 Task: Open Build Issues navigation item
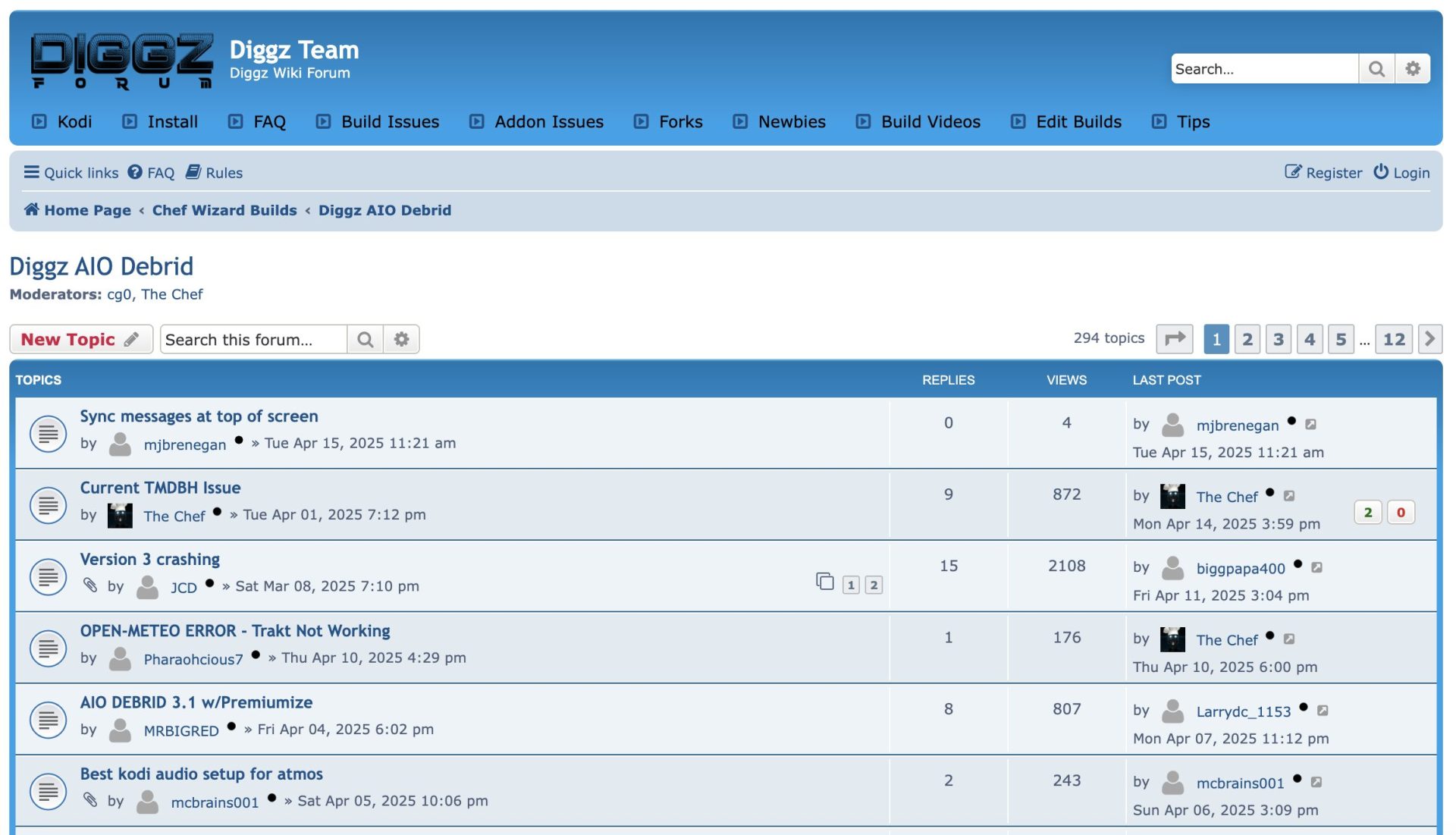click(378, 121)
